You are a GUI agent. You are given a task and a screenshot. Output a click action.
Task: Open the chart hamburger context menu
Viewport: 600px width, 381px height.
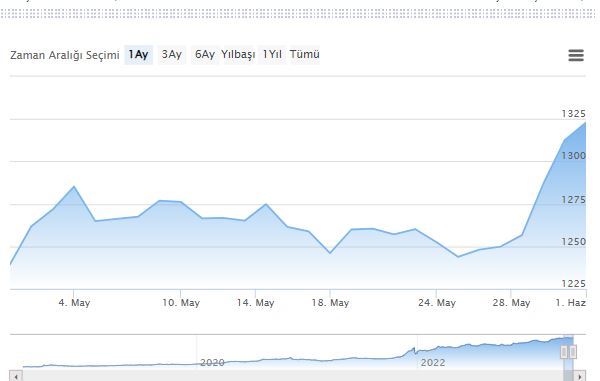576,55
